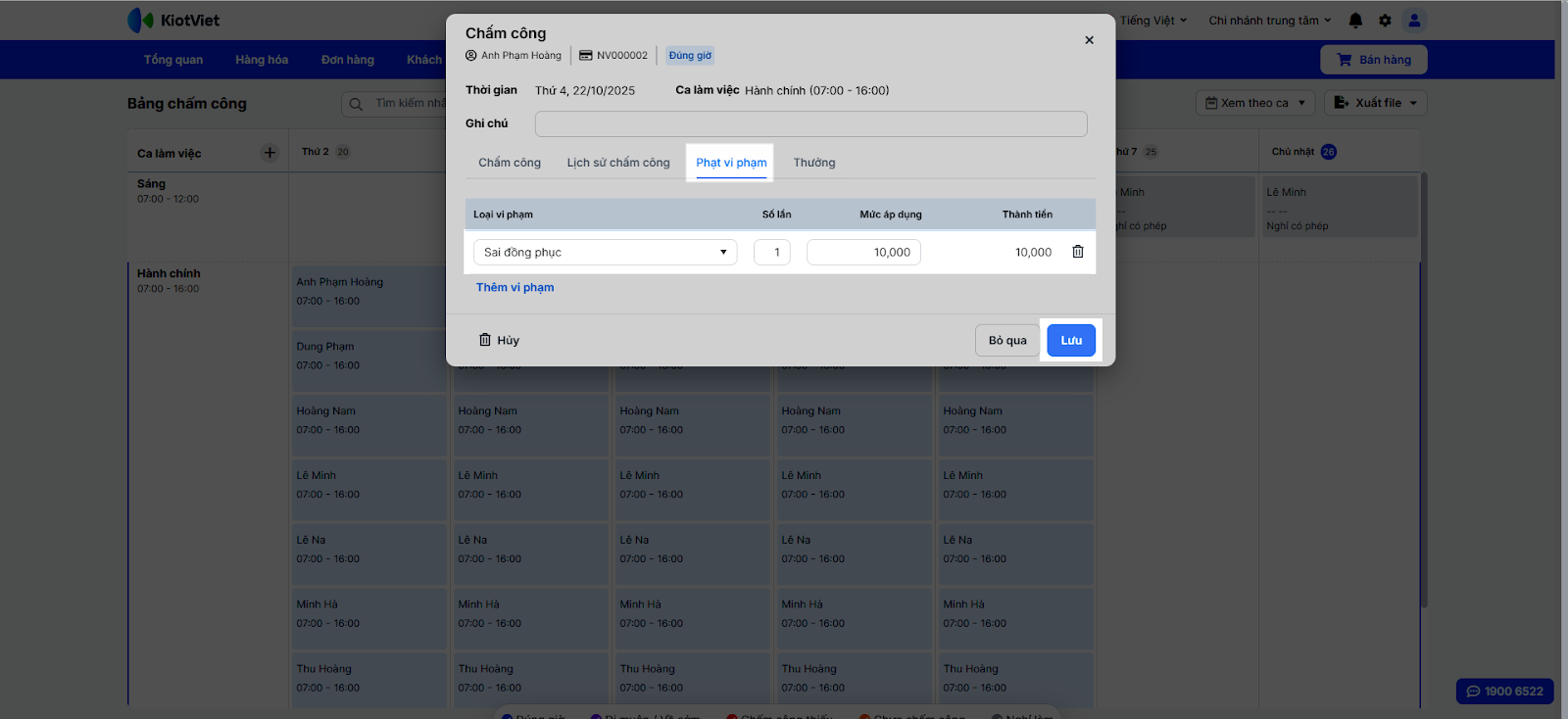Expand the Xem theo ca dropdown
This screenshot has height=719, width=1568.
[1255, 103]
